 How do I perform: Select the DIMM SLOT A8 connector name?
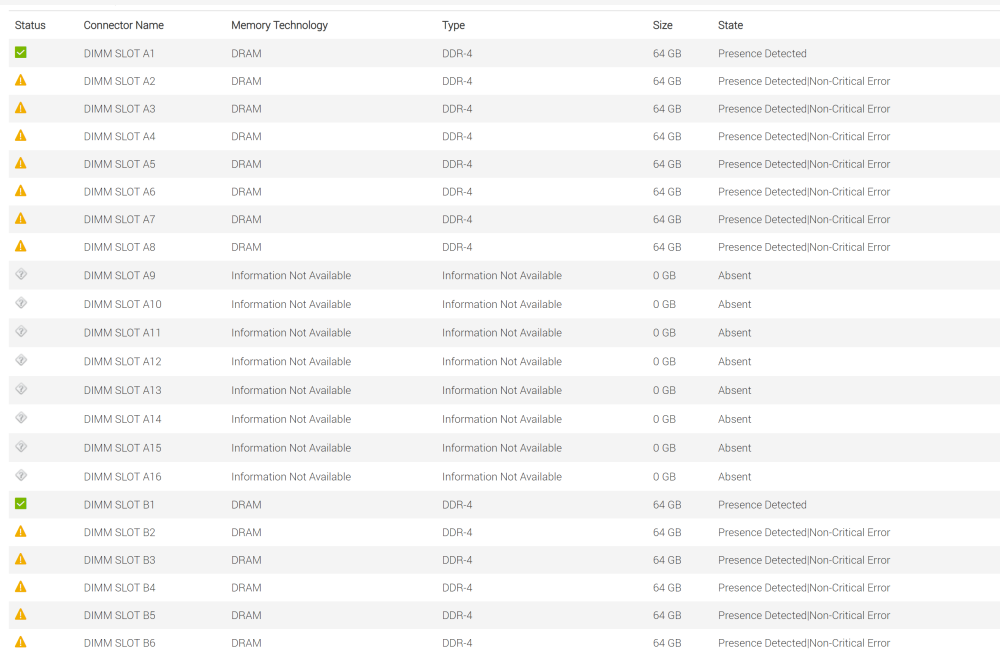[x=119, y=247]
